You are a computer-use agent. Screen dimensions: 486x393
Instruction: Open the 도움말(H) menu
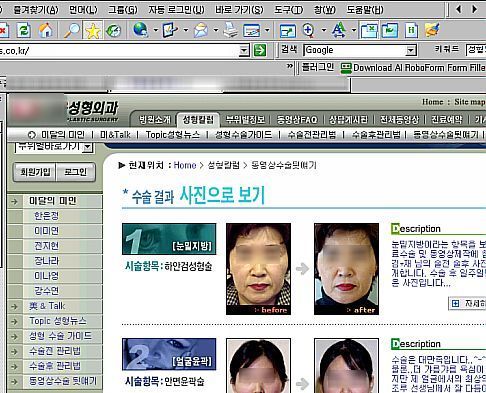365,10
